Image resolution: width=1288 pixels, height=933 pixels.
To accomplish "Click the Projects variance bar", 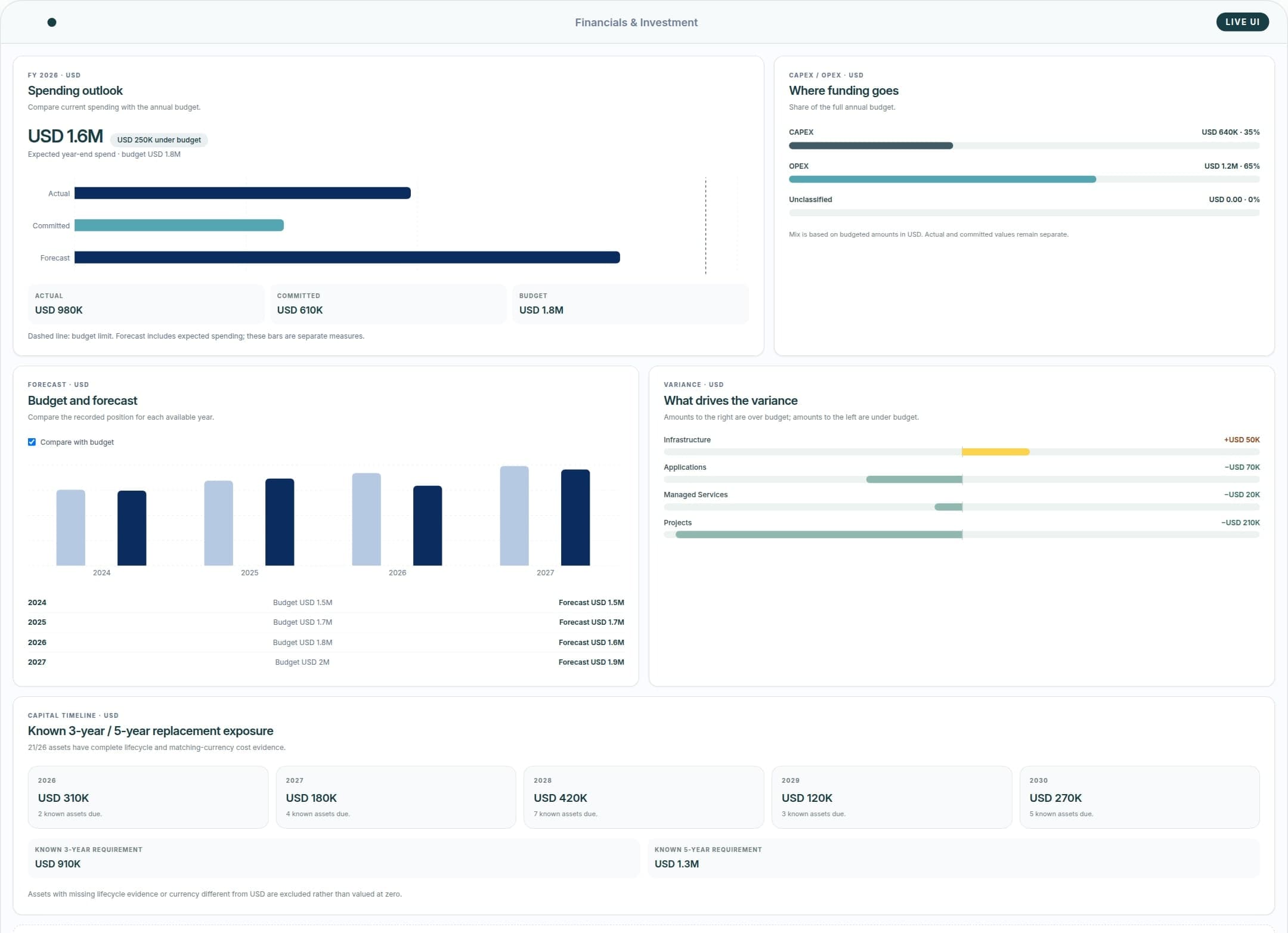I will 819,535.
